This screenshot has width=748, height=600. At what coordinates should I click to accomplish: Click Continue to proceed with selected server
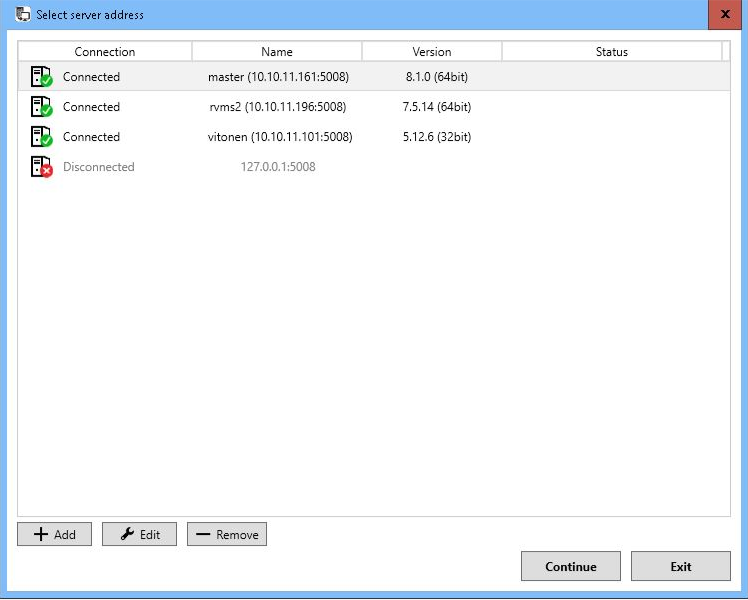[x=570, y=566]
